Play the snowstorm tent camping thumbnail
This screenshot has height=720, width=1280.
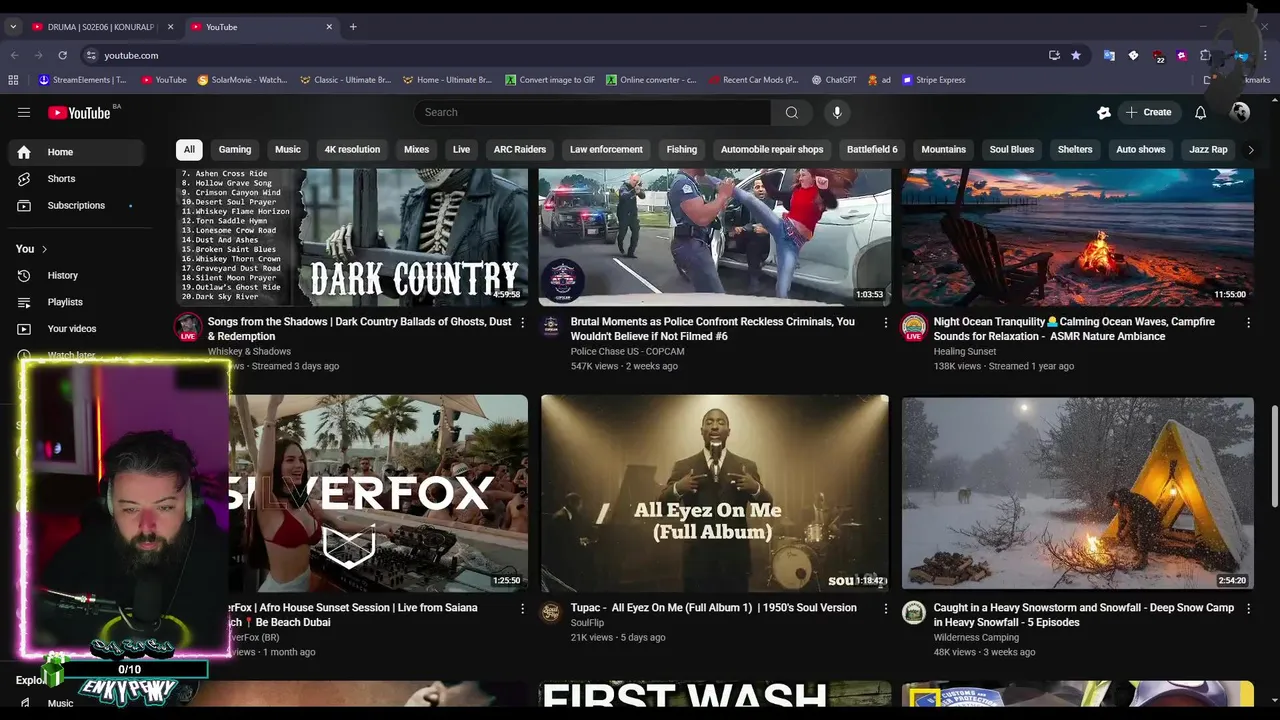point(1078,493)
